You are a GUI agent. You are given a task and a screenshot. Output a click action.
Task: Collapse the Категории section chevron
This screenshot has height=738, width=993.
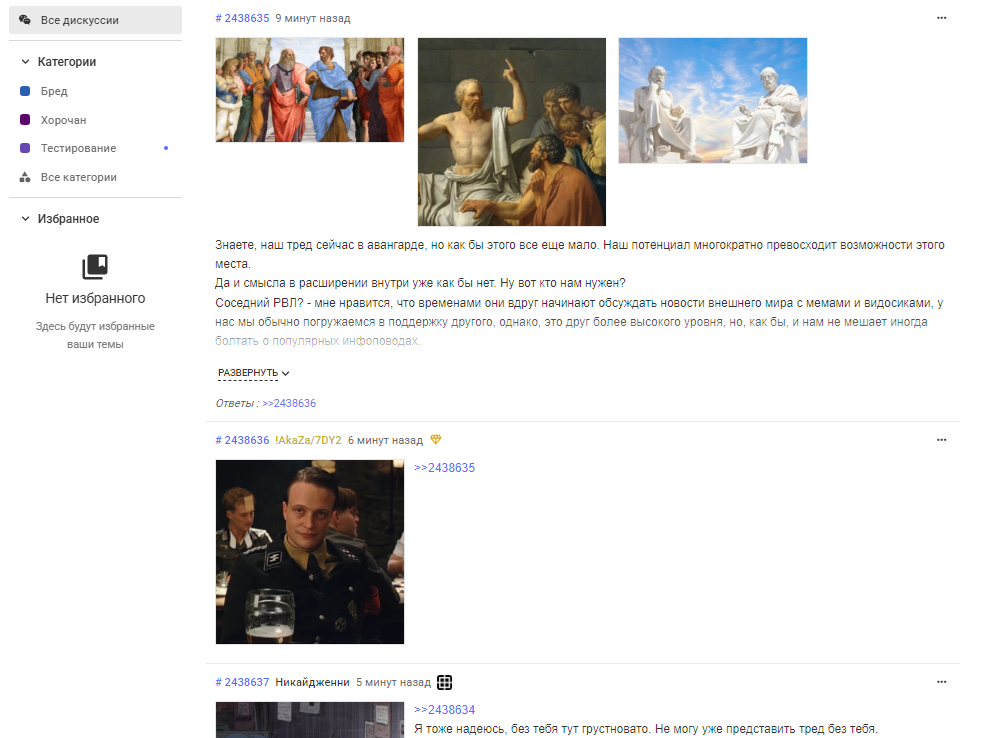tap(25, 61)
